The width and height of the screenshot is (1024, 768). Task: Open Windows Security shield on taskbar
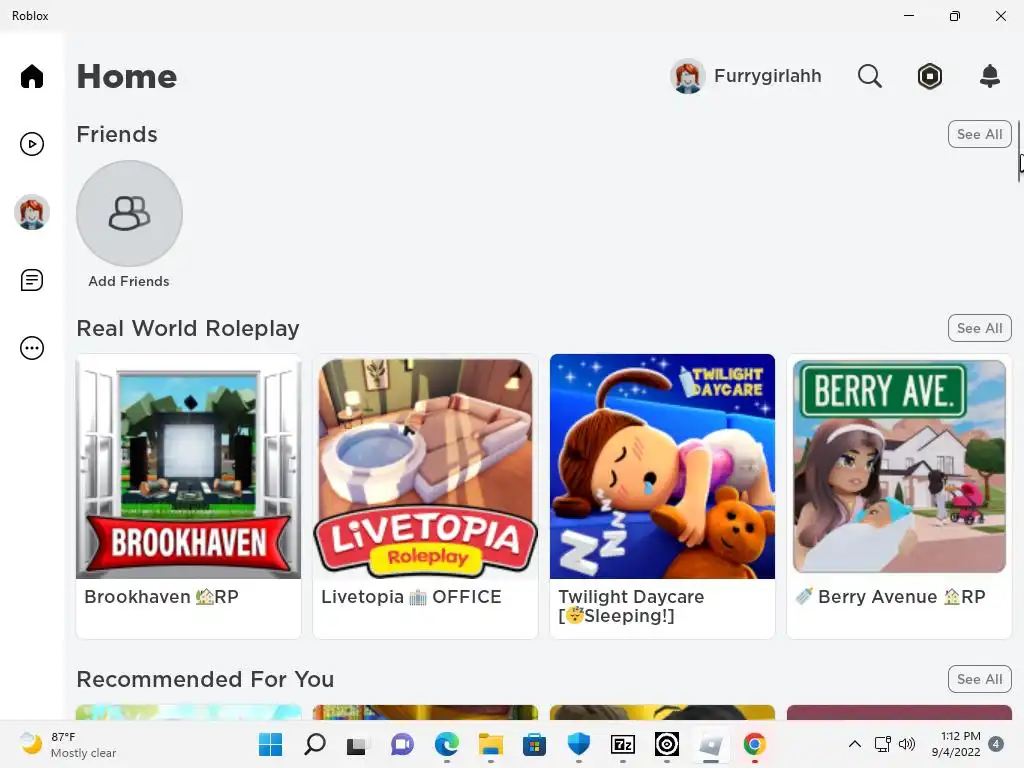(x=579, y=744)
